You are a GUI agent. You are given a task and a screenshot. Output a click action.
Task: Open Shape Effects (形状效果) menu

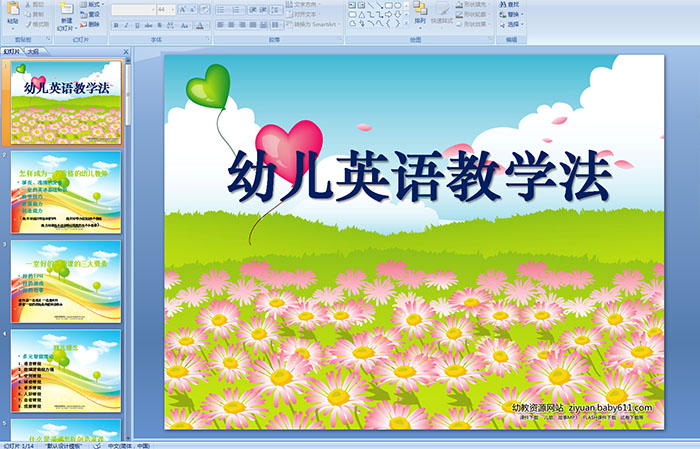(472, 24)
